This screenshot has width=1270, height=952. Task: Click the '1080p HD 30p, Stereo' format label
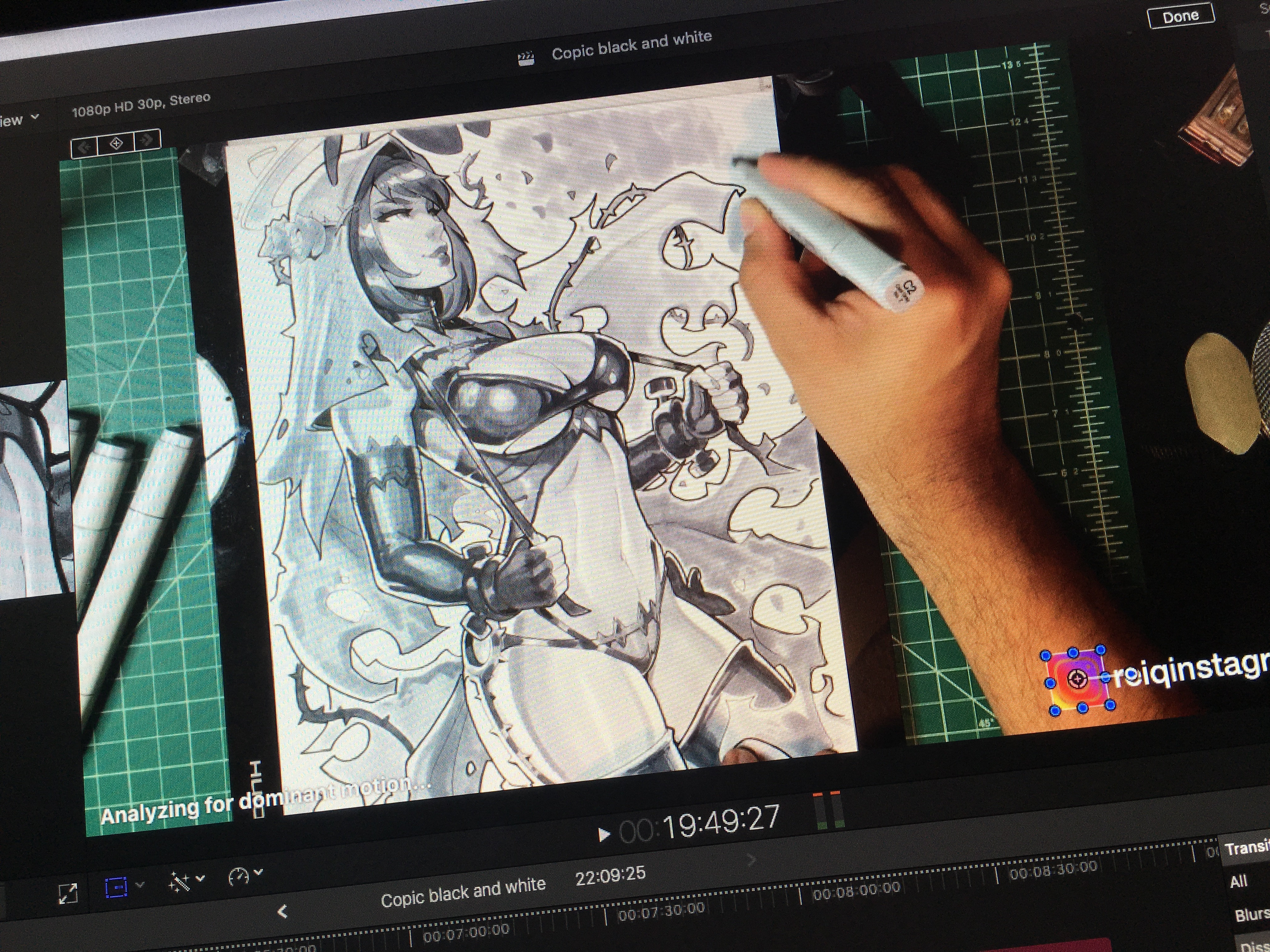coord(141,105)
